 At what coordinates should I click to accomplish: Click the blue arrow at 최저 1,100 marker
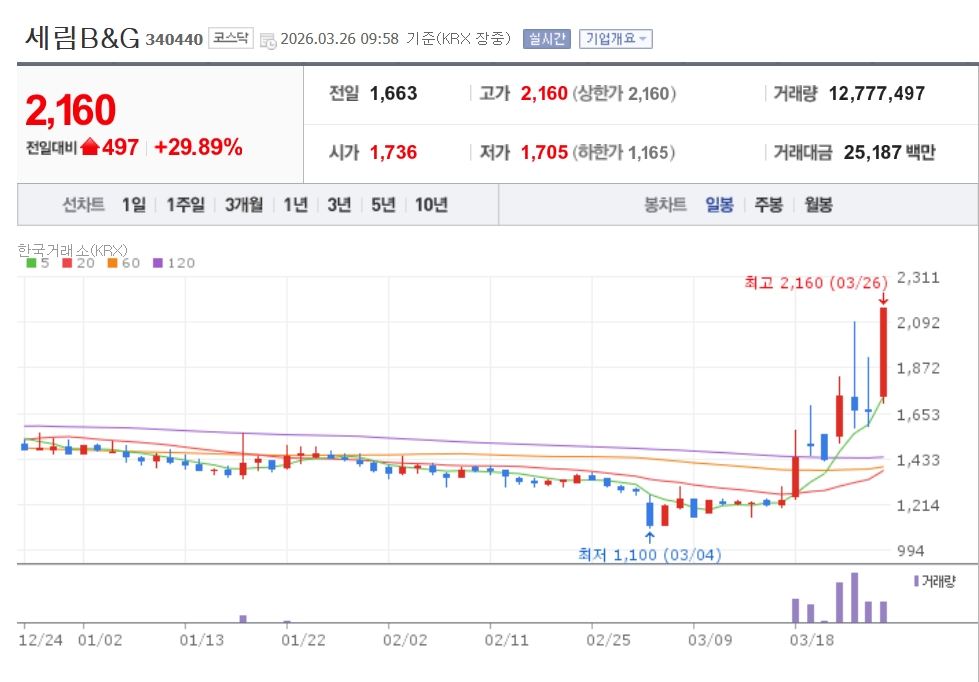tap(649, 536)
